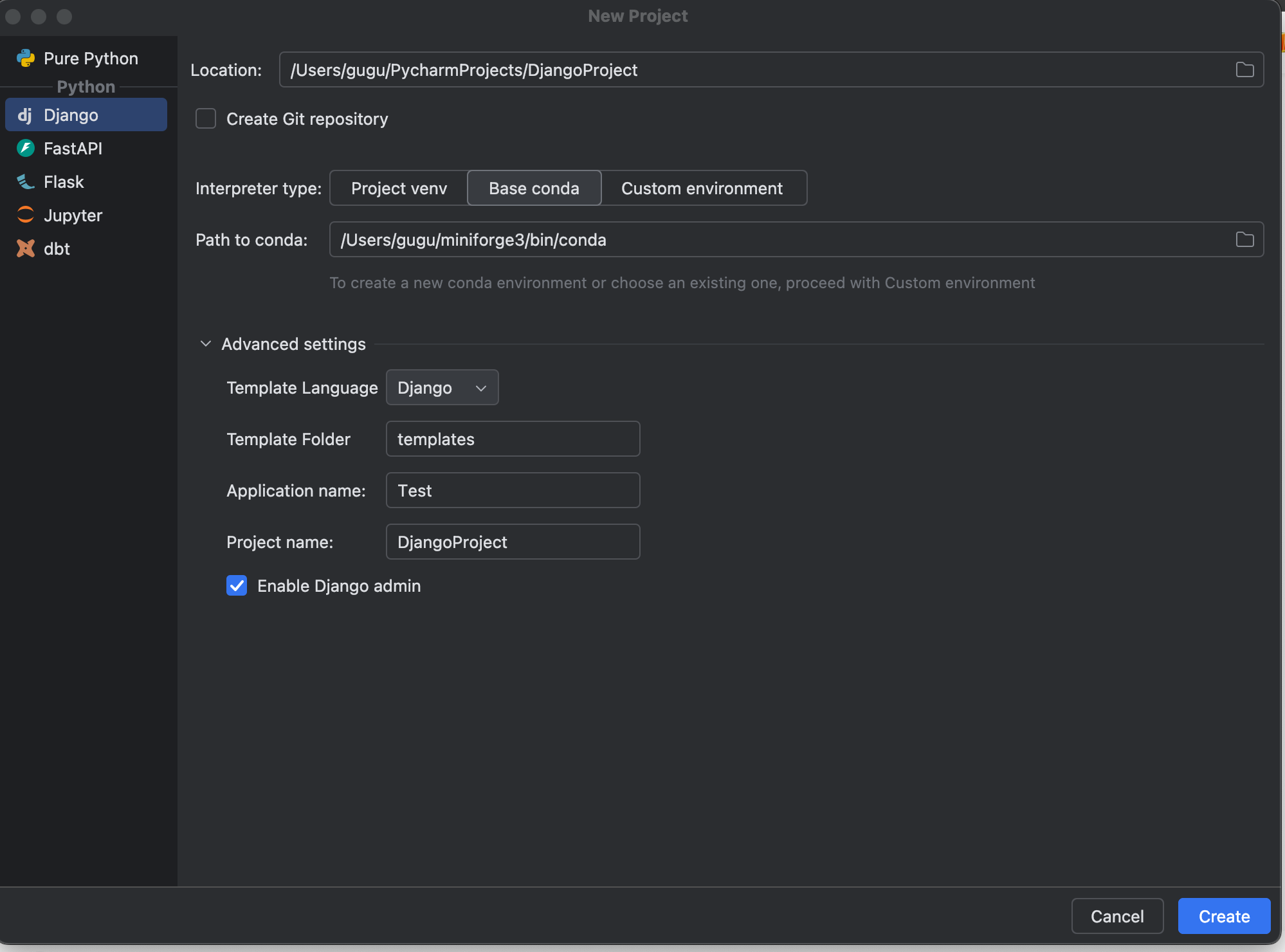1285x952 pixels.
Task: Collapse the Advanced settings section
Action: point(206,344)
